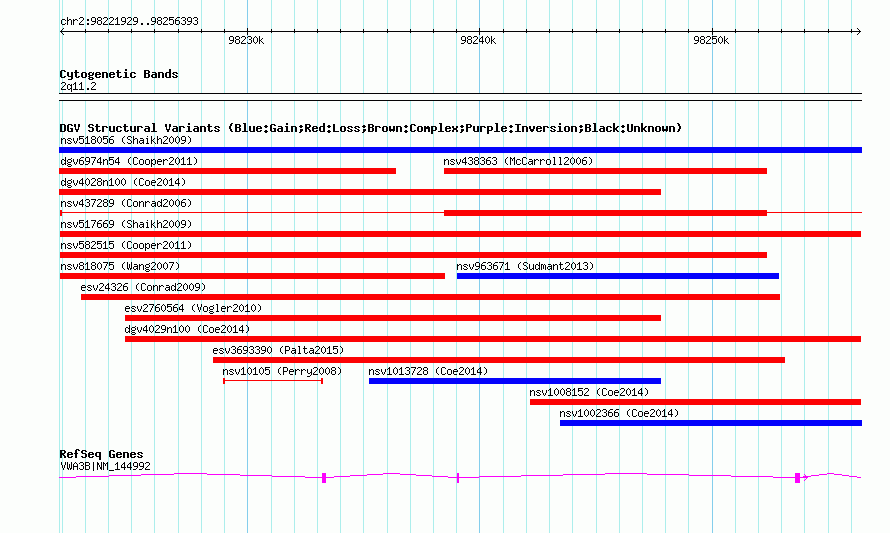Image resolution: width=890 pixels, height=533 pixels.
Task: Click the chr2:98221929..98256393 coordinate label
Action: (129, 21)
